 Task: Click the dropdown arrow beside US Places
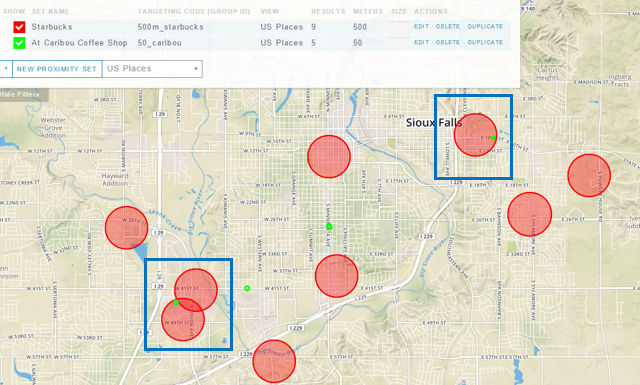coord(196,69)
